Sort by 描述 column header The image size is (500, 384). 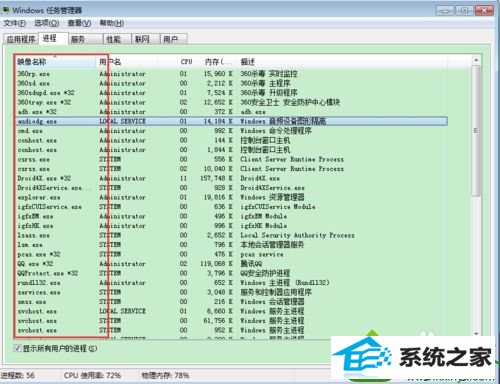342,62
